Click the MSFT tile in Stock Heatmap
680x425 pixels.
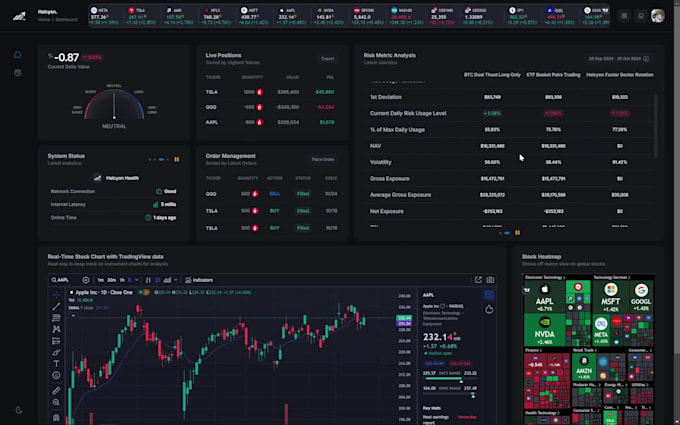pos(611,297)
